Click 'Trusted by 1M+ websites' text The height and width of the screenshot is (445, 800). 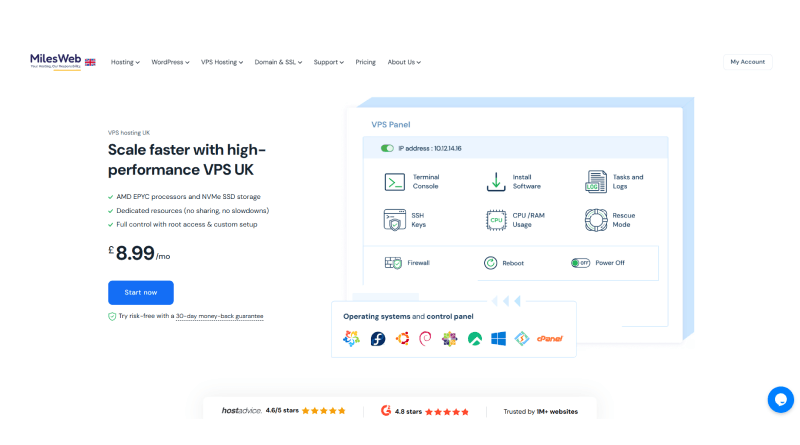[x=541, y=411]
